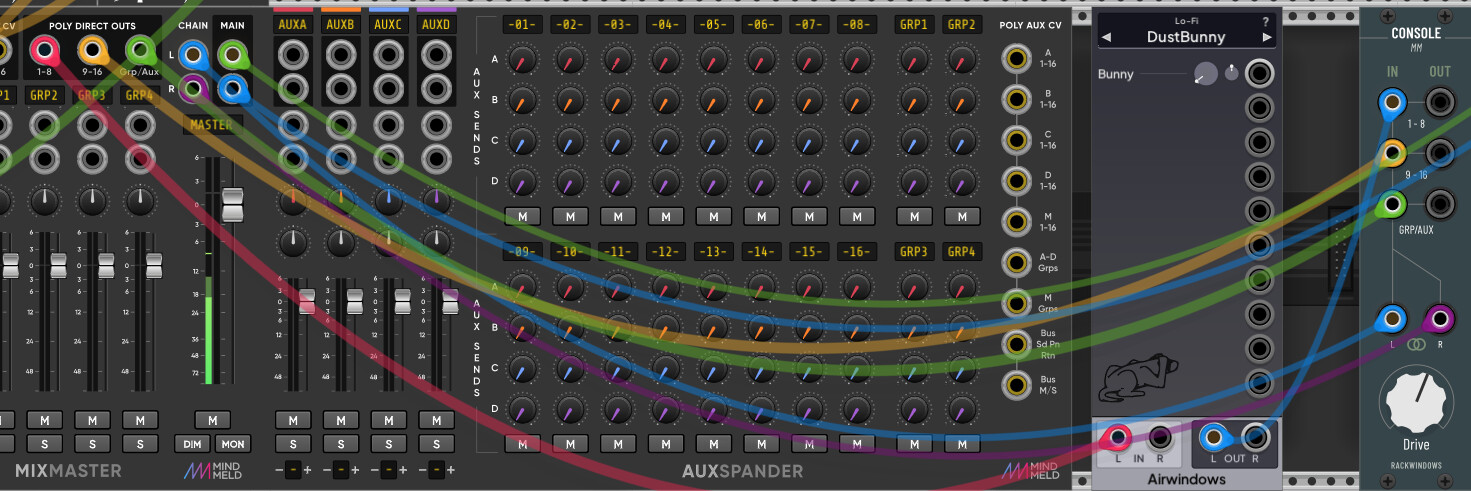Click the Console MM R output jack
This screenshot has width=1471, height=491.
[x=1439, y=320]
